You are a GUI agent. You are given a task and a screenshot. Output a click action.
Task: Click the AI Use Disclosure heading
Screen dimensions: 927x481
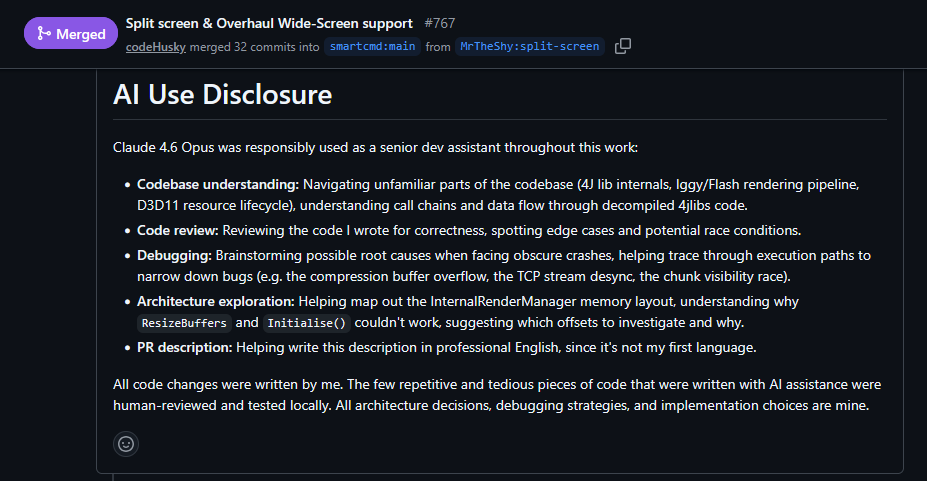[223, 95]
